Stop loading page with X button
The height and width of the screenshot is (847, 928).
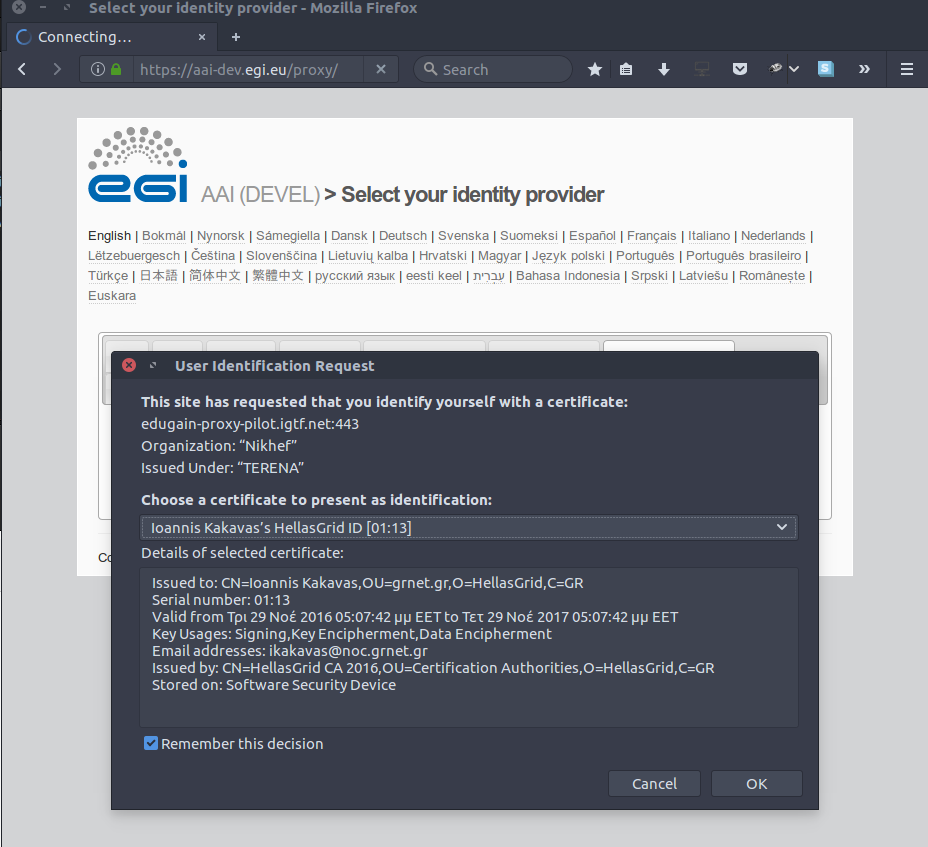[381, 69]
